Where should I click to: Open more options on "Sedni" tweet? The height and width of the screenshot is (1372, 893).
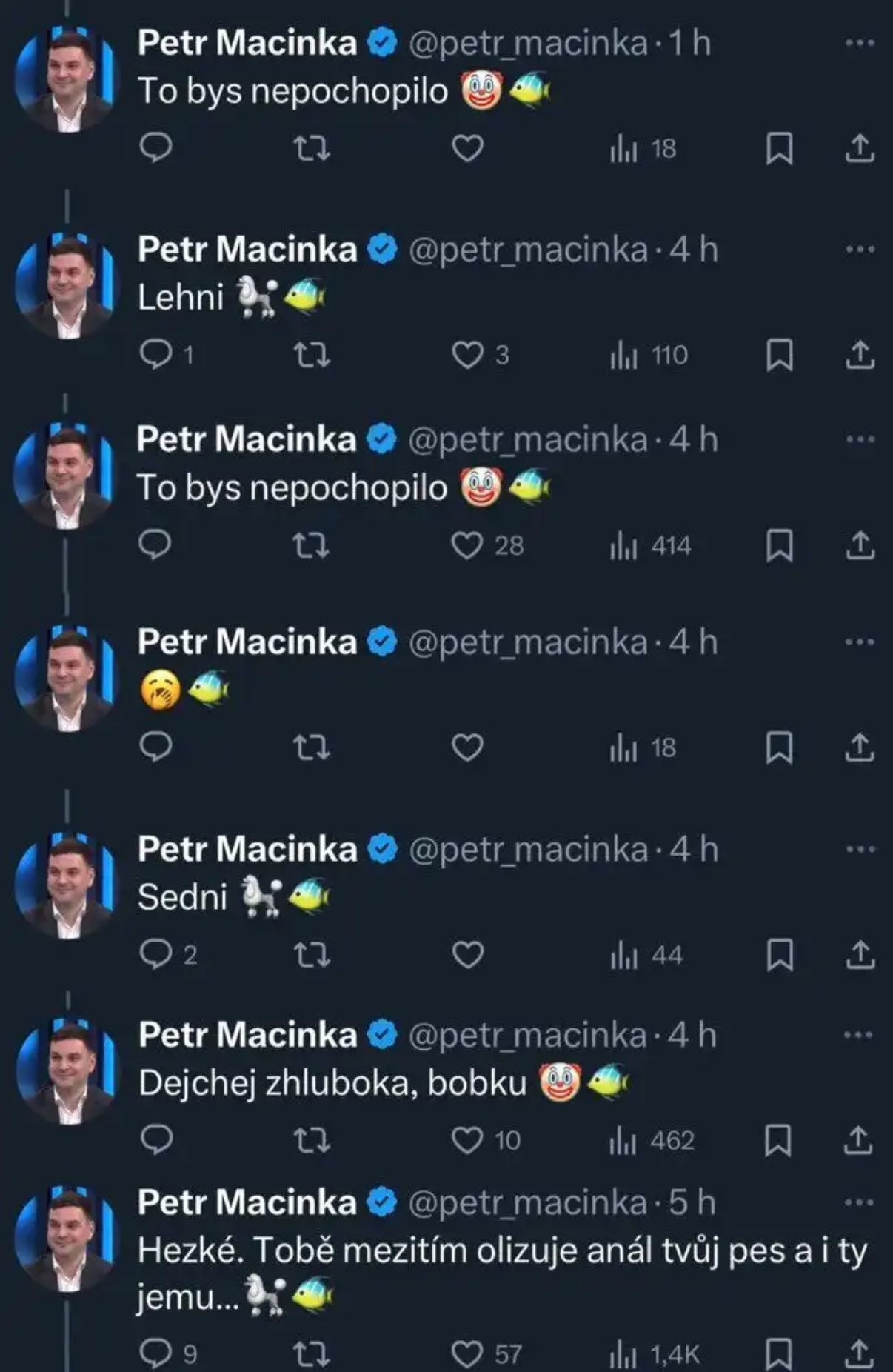859,849
